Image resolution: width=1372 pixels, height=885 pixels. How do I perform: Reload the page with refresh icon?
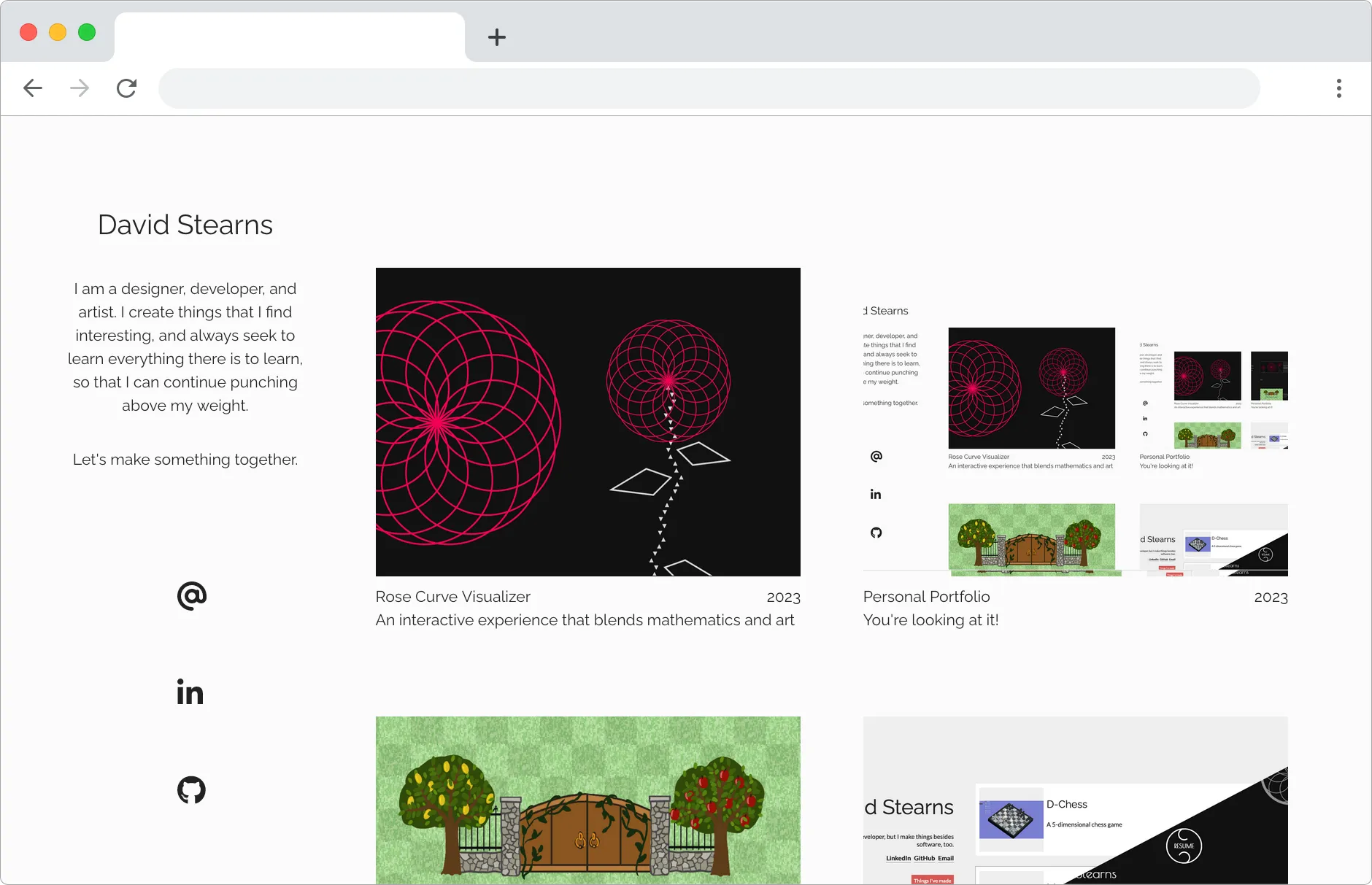tap(126, 88)
